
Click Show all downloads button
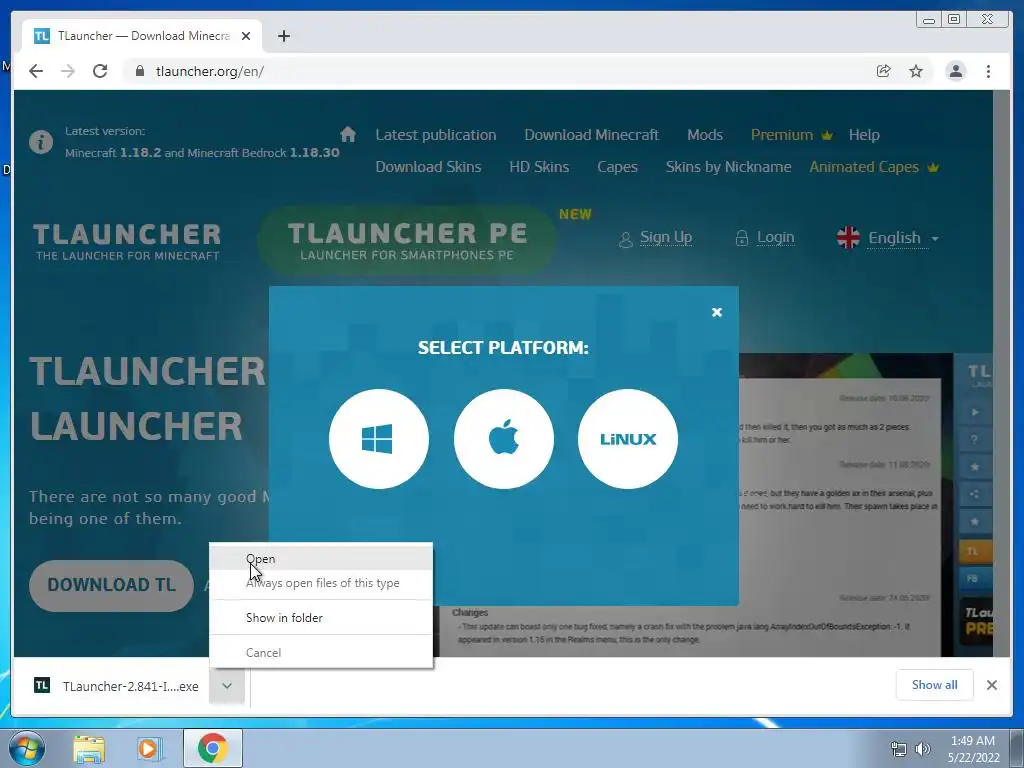pos(935,684)
